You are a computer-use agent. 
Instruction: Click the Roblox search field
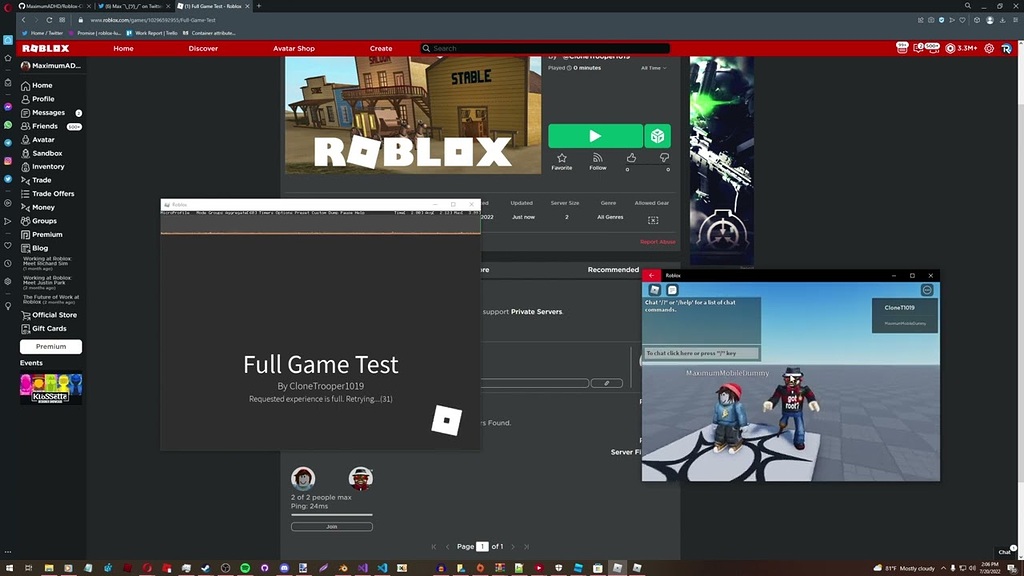pyautogui.click(x=545, y=48)
